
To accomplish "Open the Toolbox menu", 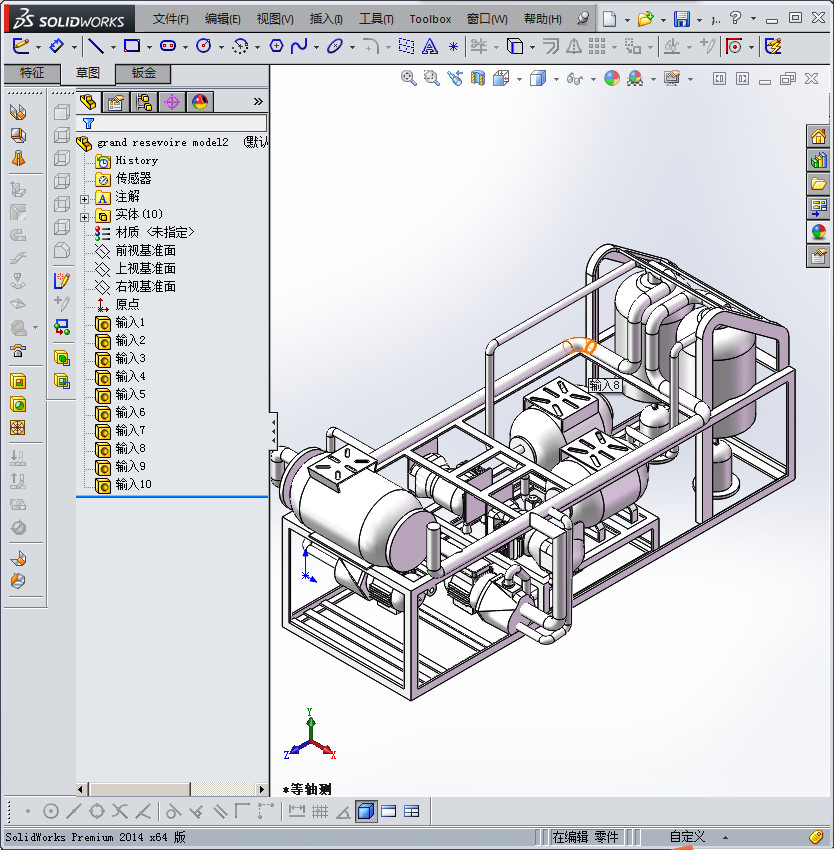I will tap(430, 19).
